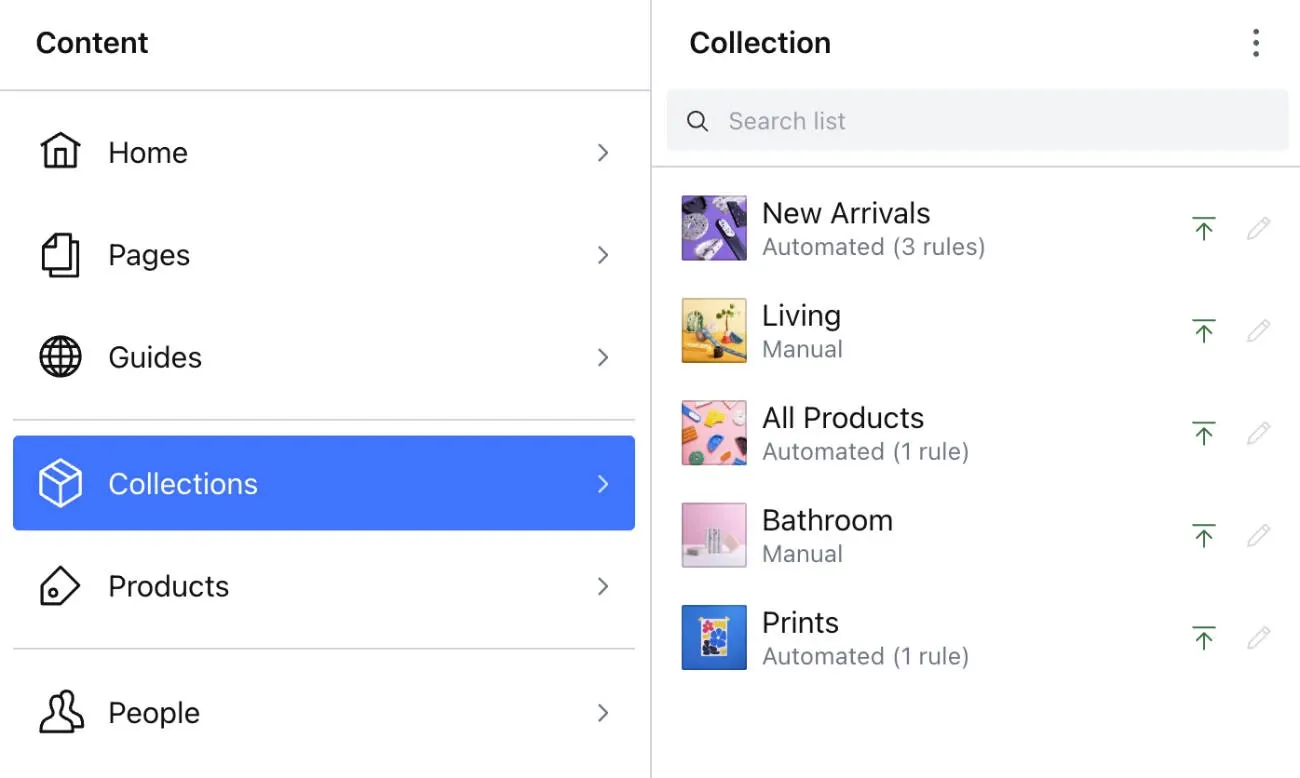The height and width of the screenshot is (778, 1300).
Task: Click the Pages icon
Action: pos(60,255)
